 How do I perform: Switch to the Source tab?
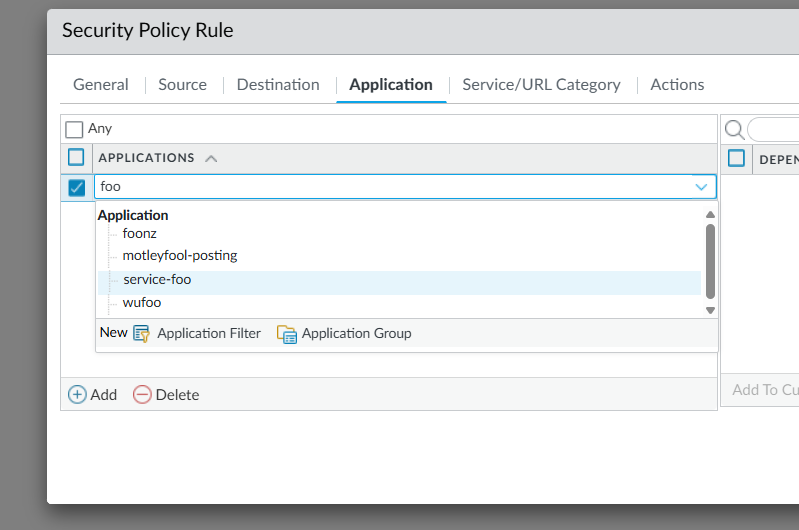coord(182,85)
